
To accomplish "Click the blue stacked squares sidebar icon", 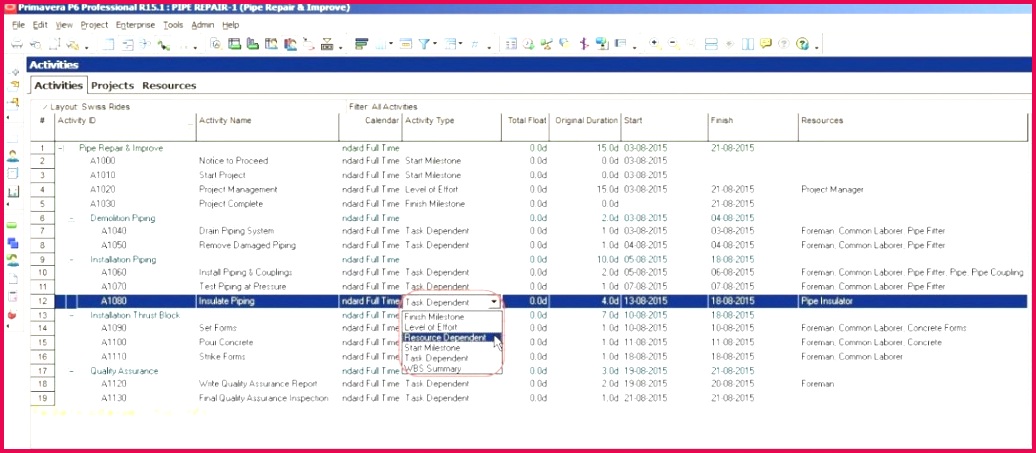I will [x=13, y=243].
